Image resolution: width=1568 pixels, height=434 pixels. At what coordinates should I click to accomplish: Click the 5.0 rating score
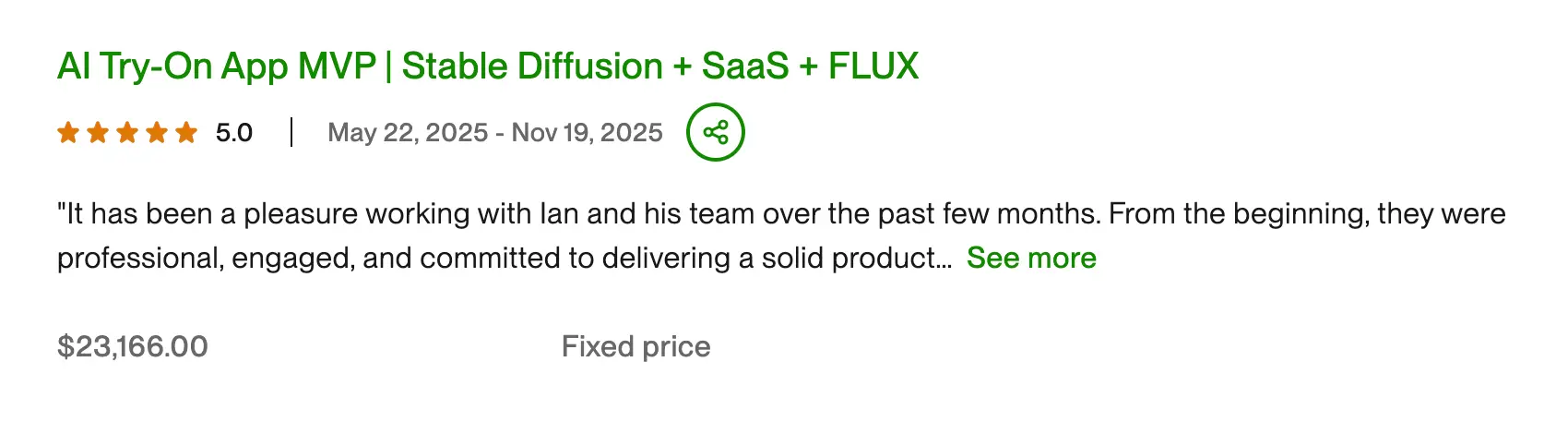pyautogui.click(x=234, y=133)
